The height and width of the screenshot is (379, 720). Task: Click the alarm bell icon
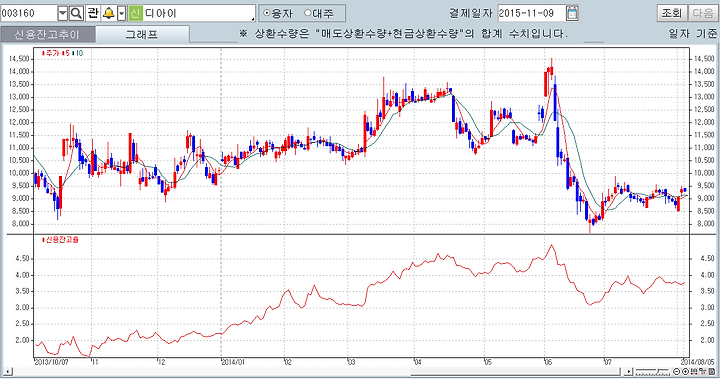(109, 13)
